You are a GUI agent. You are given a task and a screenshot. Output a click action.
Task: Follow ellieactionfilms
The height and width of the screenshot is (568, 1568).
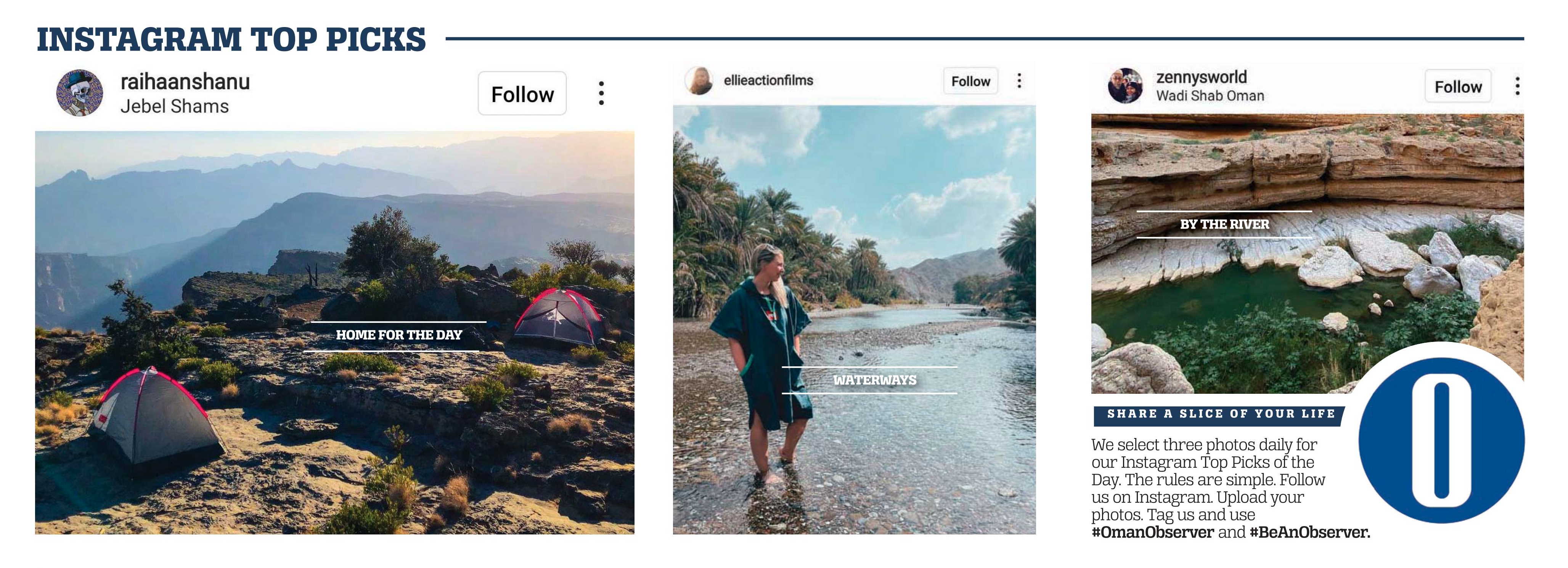pos(970,81)
